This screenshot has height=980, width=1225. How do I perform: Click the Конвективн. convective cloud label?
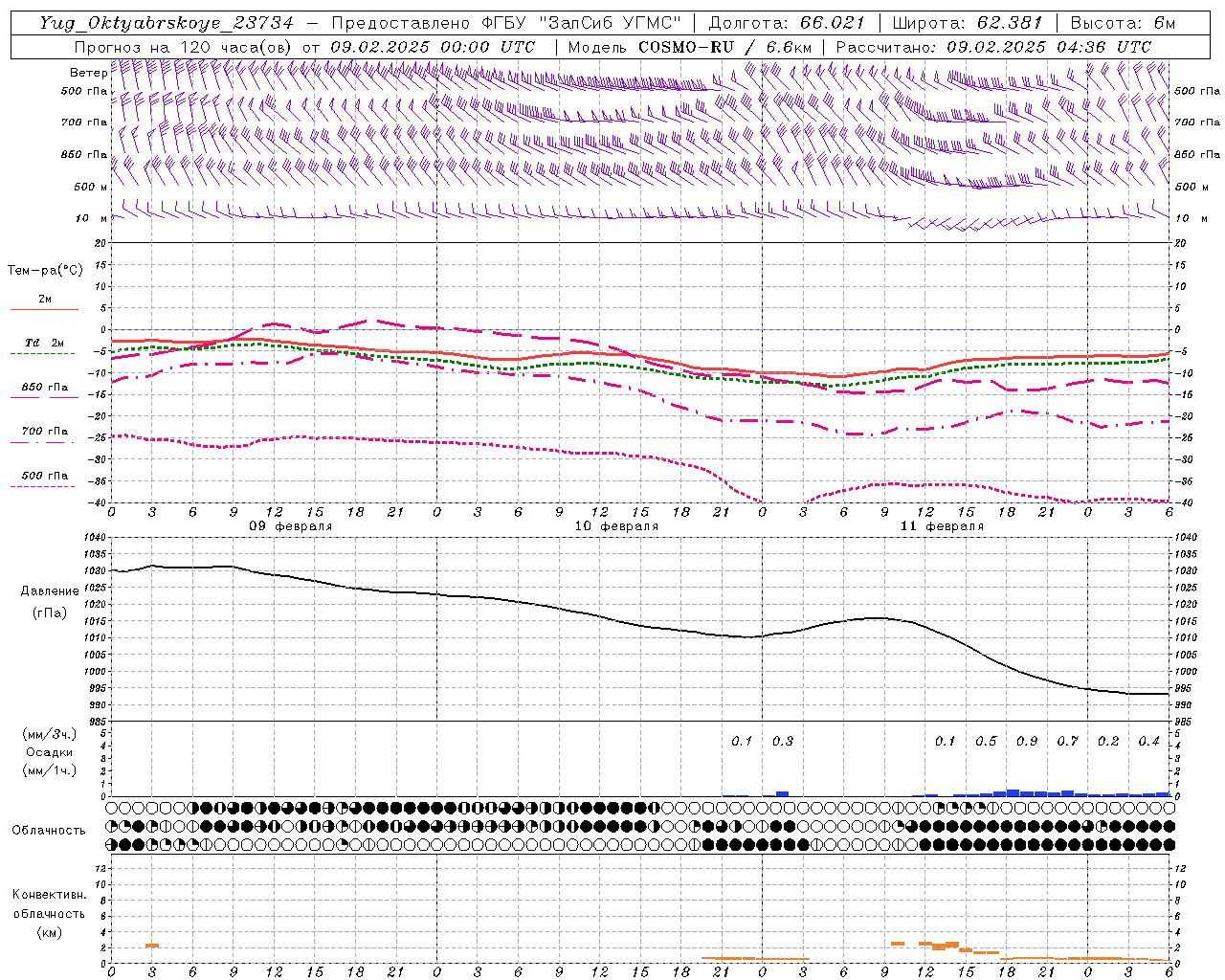(x=49, y=895)
